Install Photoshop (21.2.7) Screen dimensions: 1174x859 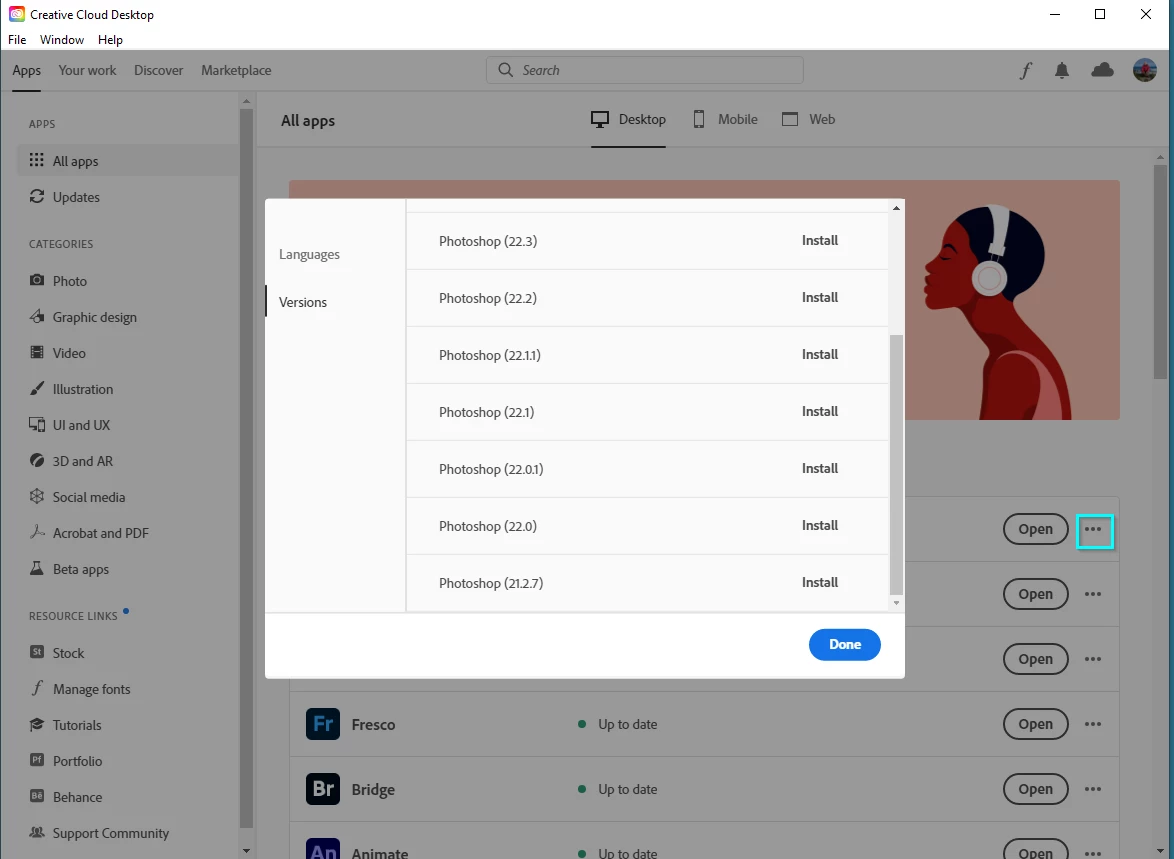point(820,582)
